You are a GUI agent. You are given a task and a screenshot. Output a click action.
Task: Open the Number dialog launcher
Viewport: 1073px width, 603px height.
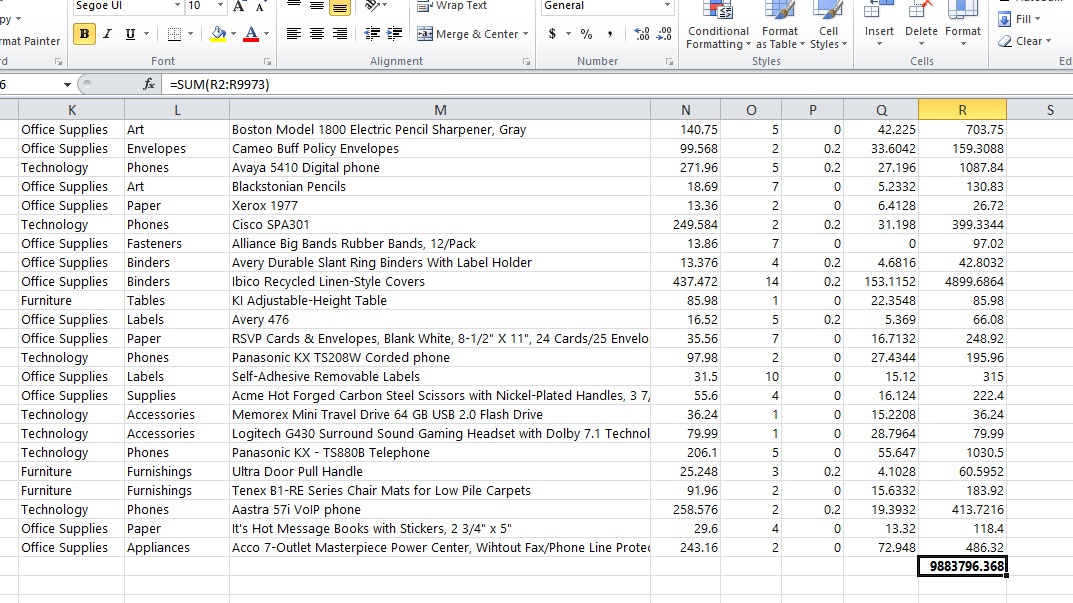tap(669, 62)
